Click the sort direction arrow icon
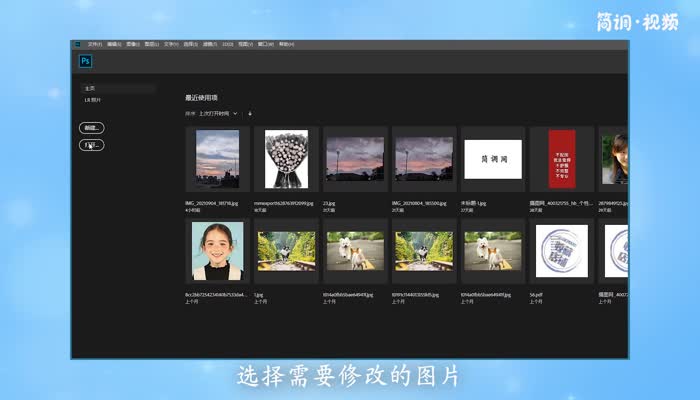The height and width of the screenshot is (400, 700). pos(250,114)
